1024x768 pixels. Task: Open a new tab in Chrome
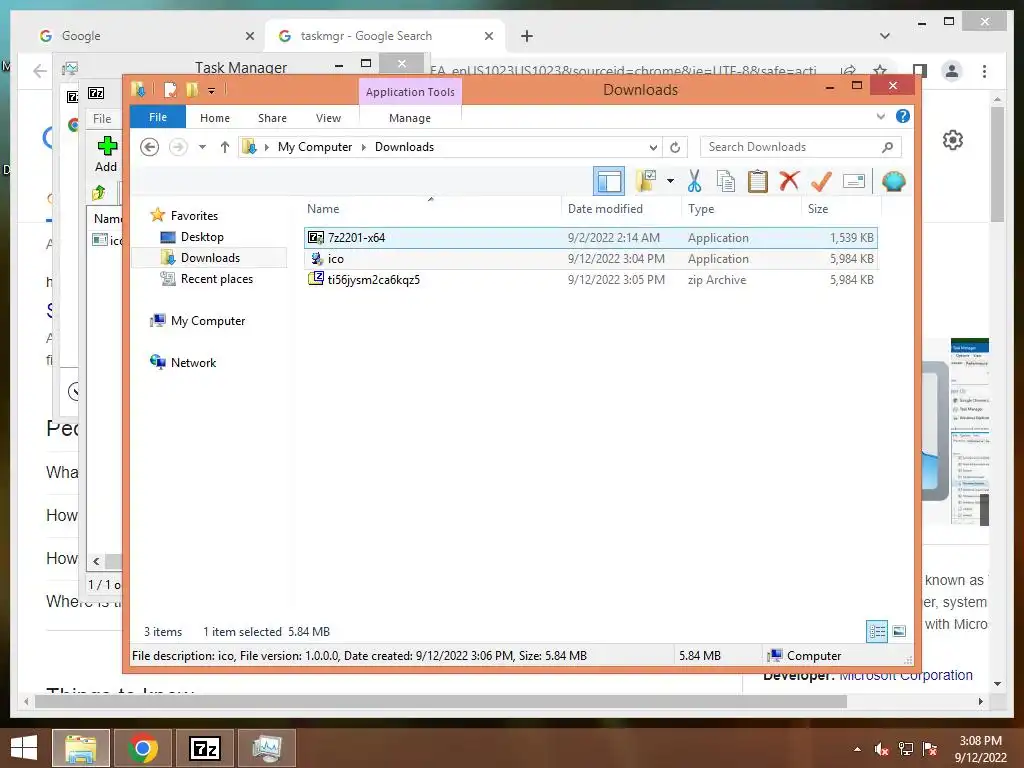[x=527, y=36]
